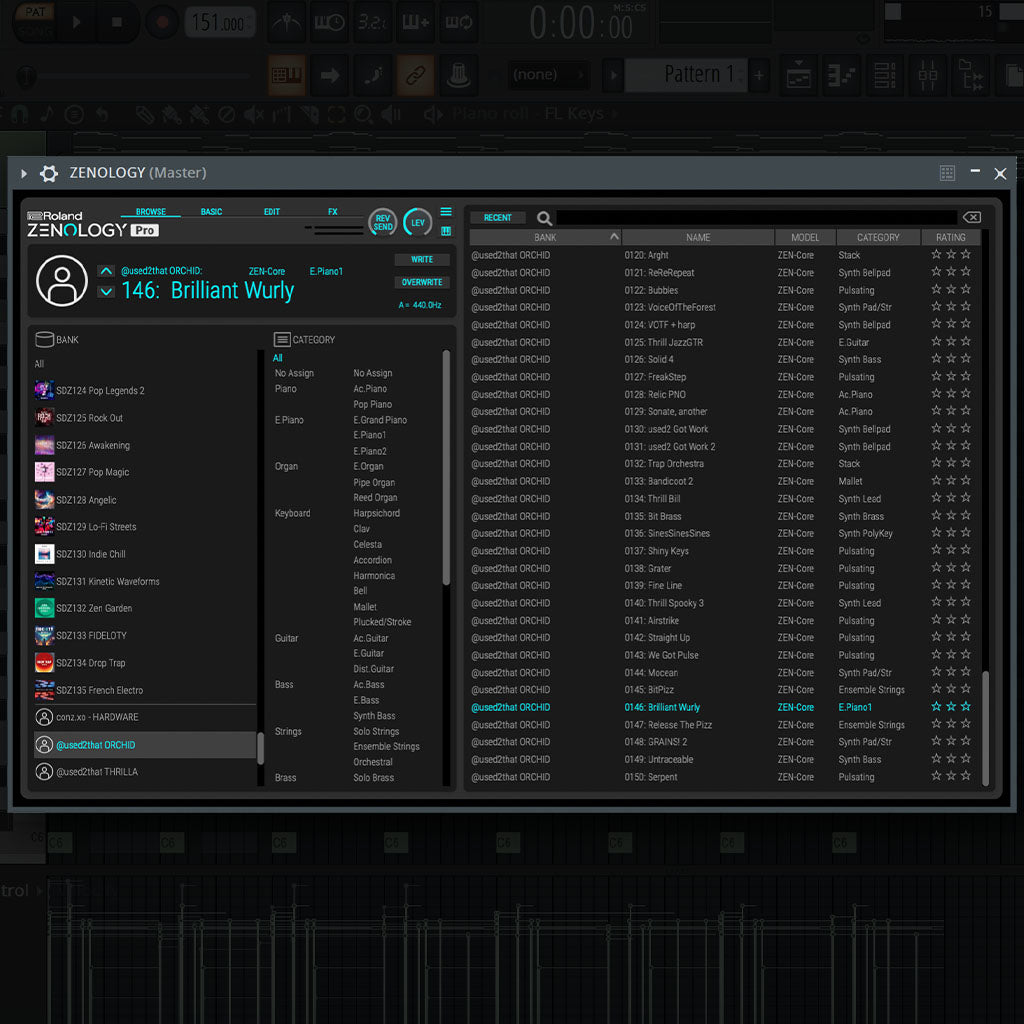Set third rating star for 0120: Arght
The height and width of the screenshot is (1024, 1024).
click(x=966, y=254)
